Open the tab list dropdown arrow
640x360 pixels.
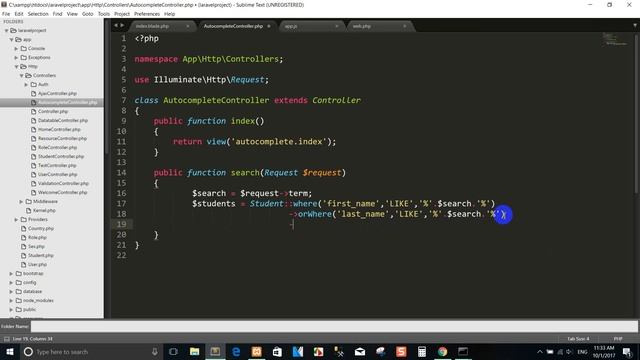pos(635,25)
